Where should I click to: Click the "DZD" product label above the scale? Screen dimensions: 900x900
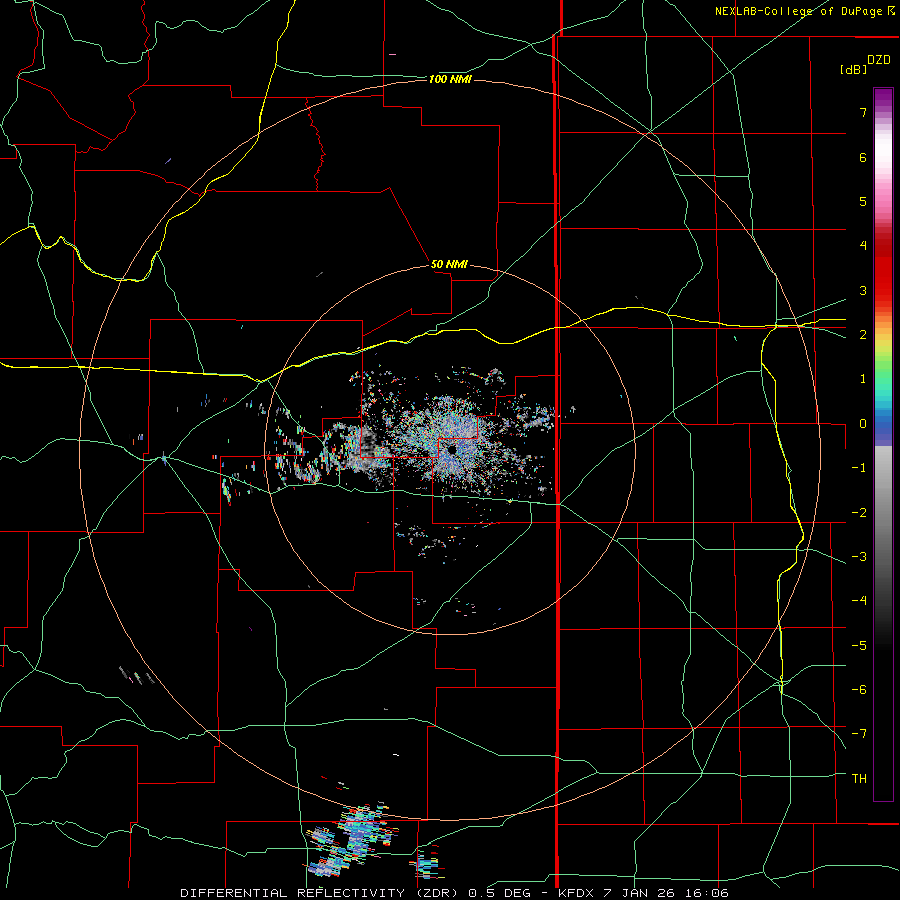pyautogui.click(x=879, y=60)
